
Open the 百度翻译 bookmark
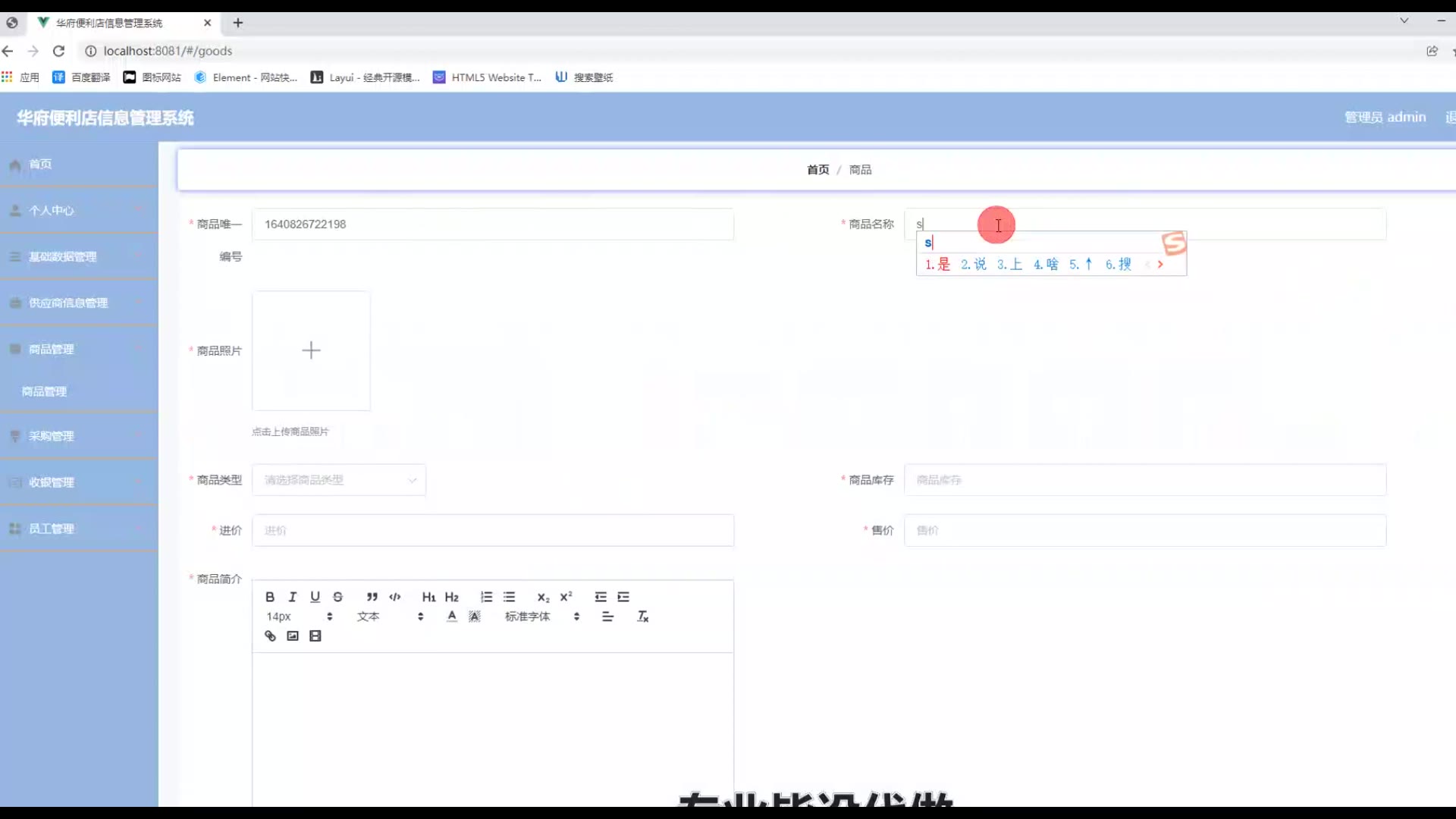tap(81, 77)
